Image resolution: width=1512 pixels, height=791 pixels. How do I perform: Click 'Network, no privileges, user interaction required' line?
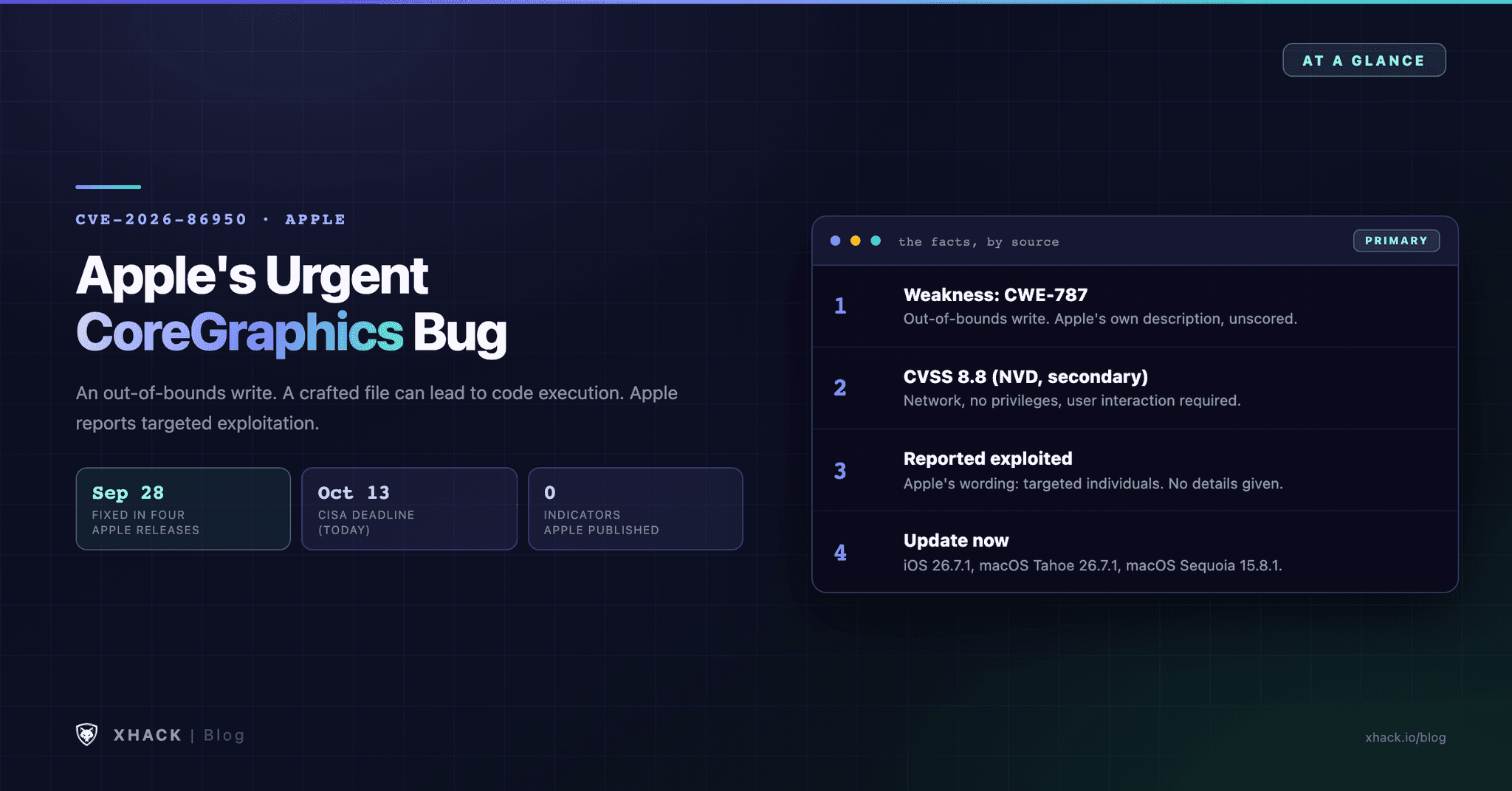(x=1072, y=401)
